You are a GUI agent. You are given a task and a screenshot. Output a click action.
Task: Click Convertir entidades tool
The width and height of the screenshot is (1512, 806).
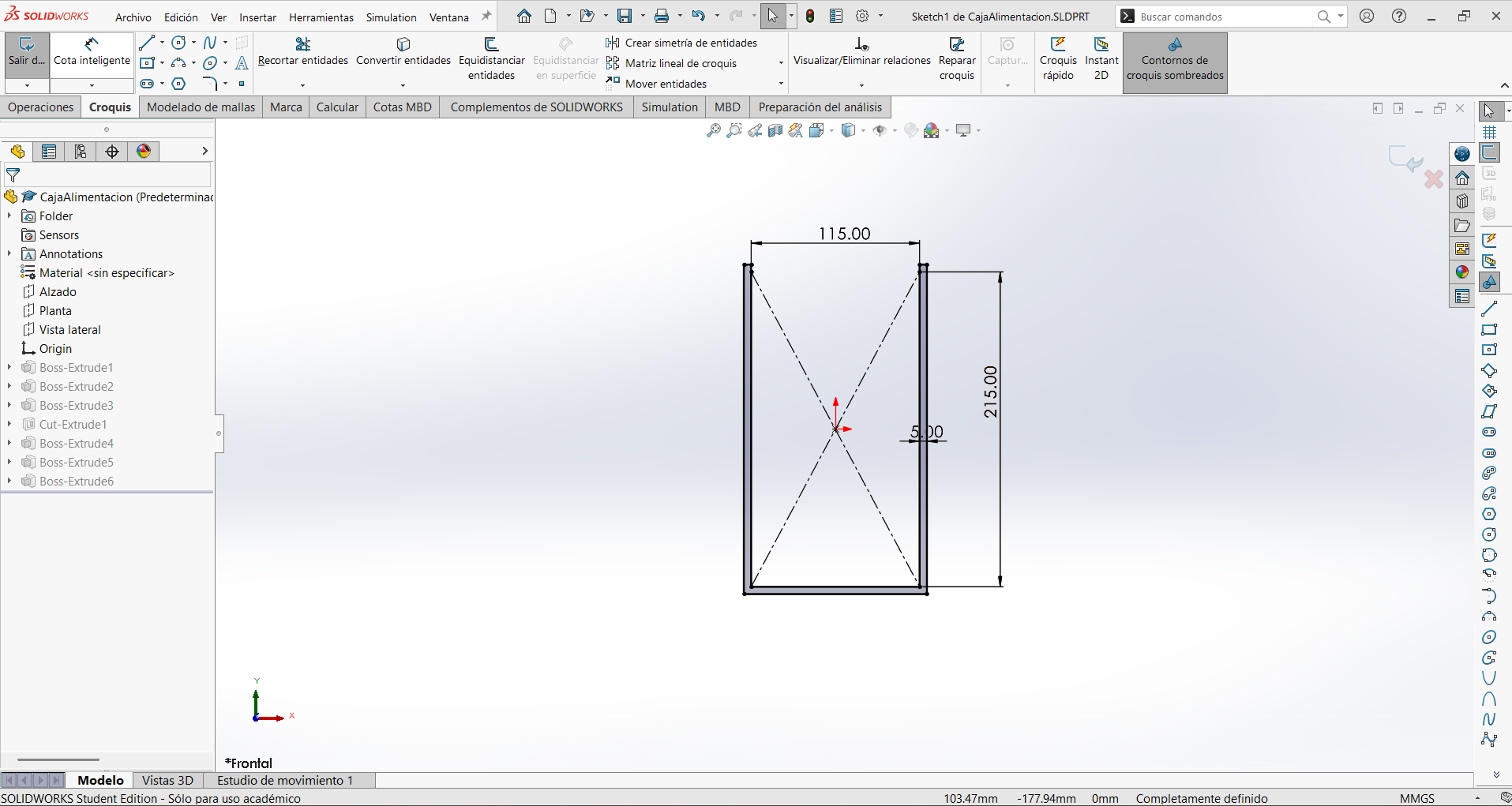click(x=403, y=52)
